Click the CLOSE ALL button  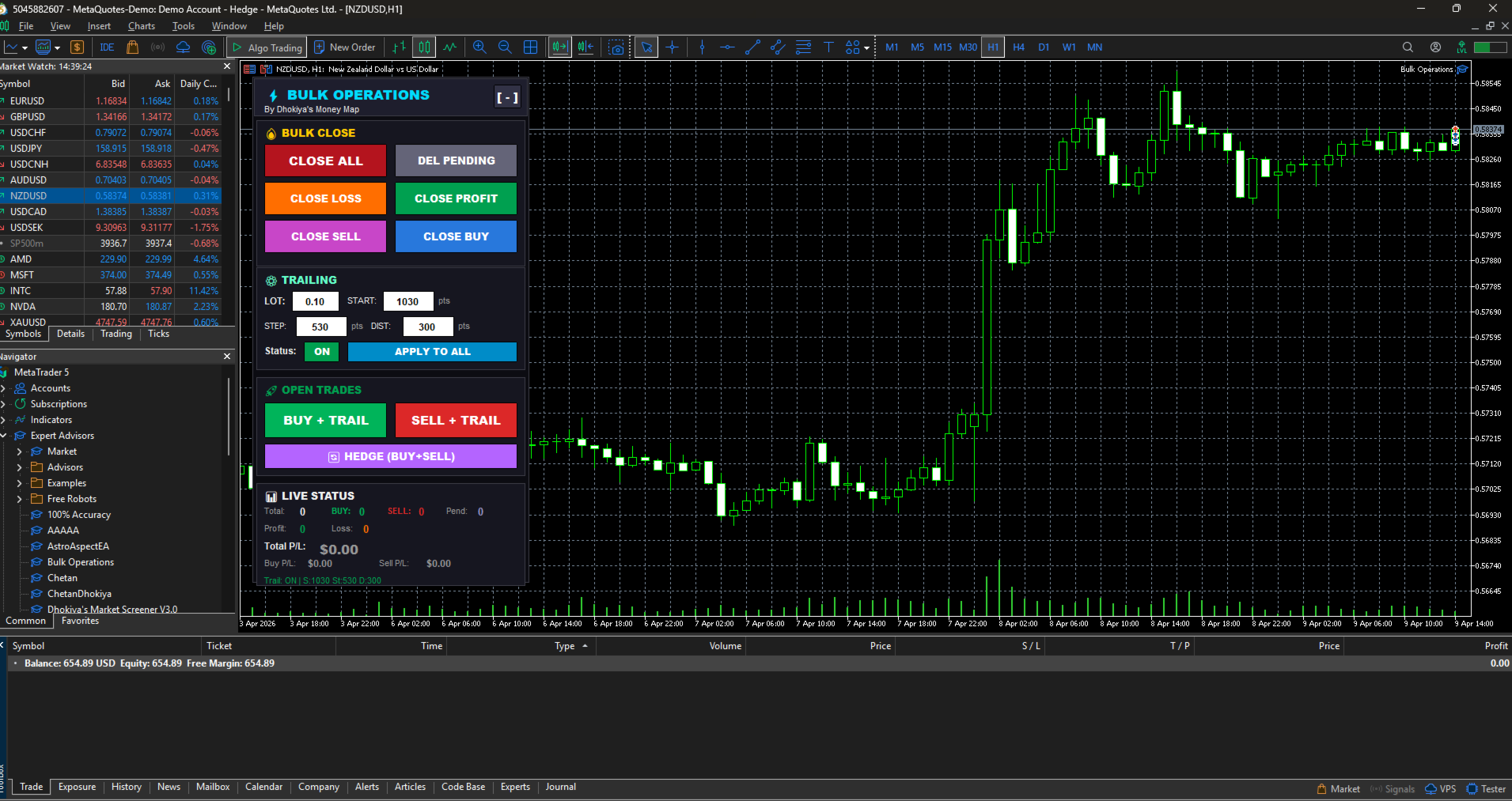pos(325,161)
